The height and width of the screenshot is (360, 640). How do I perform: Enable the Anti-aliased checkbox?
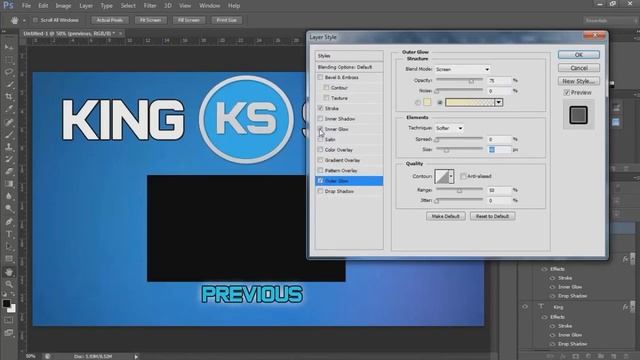coord(463,176)
